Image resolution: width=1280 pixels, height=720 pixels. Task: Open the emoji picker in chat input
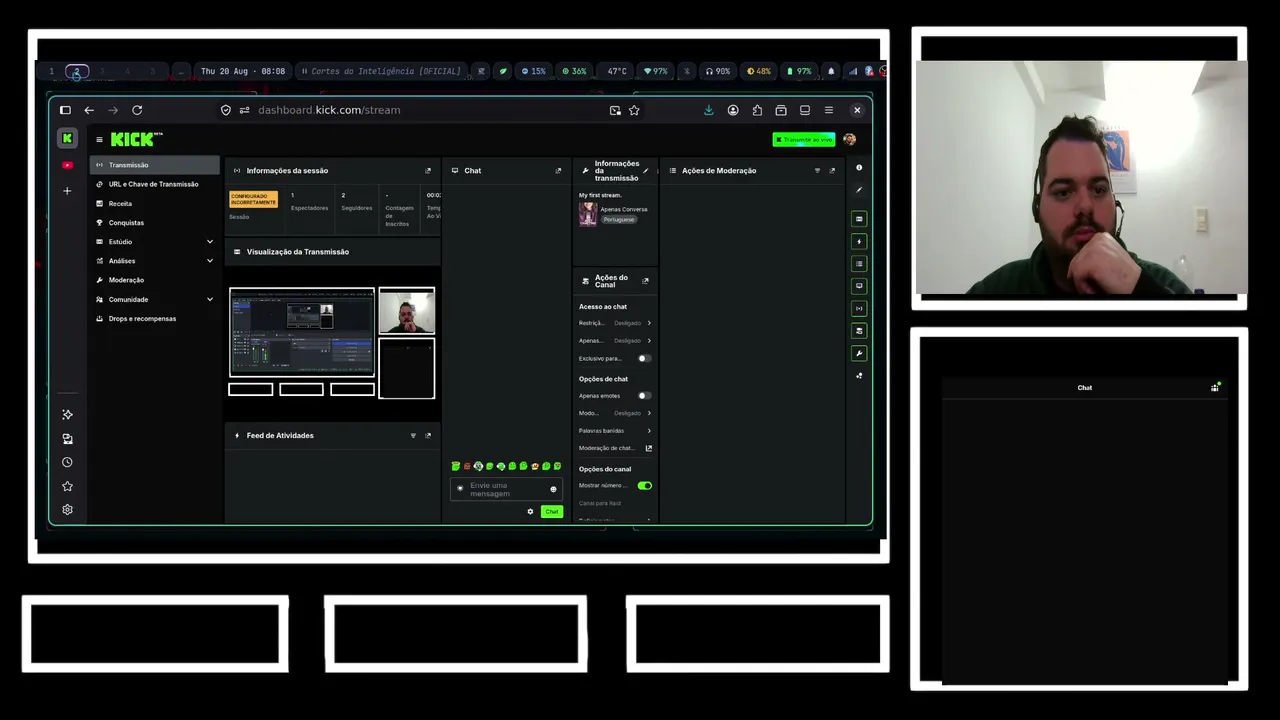tap(553, 489)
